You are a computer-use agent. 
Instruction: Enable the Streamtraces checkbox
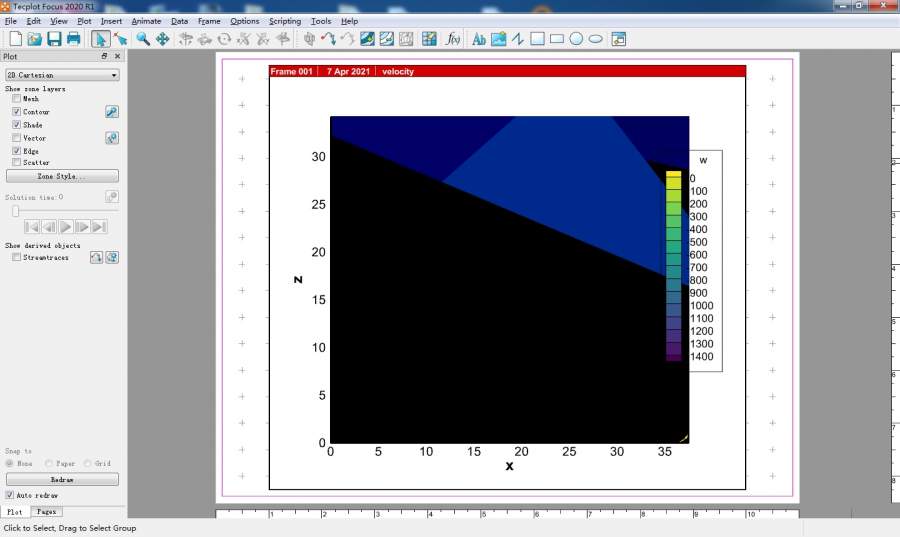(x=16, y=257)
